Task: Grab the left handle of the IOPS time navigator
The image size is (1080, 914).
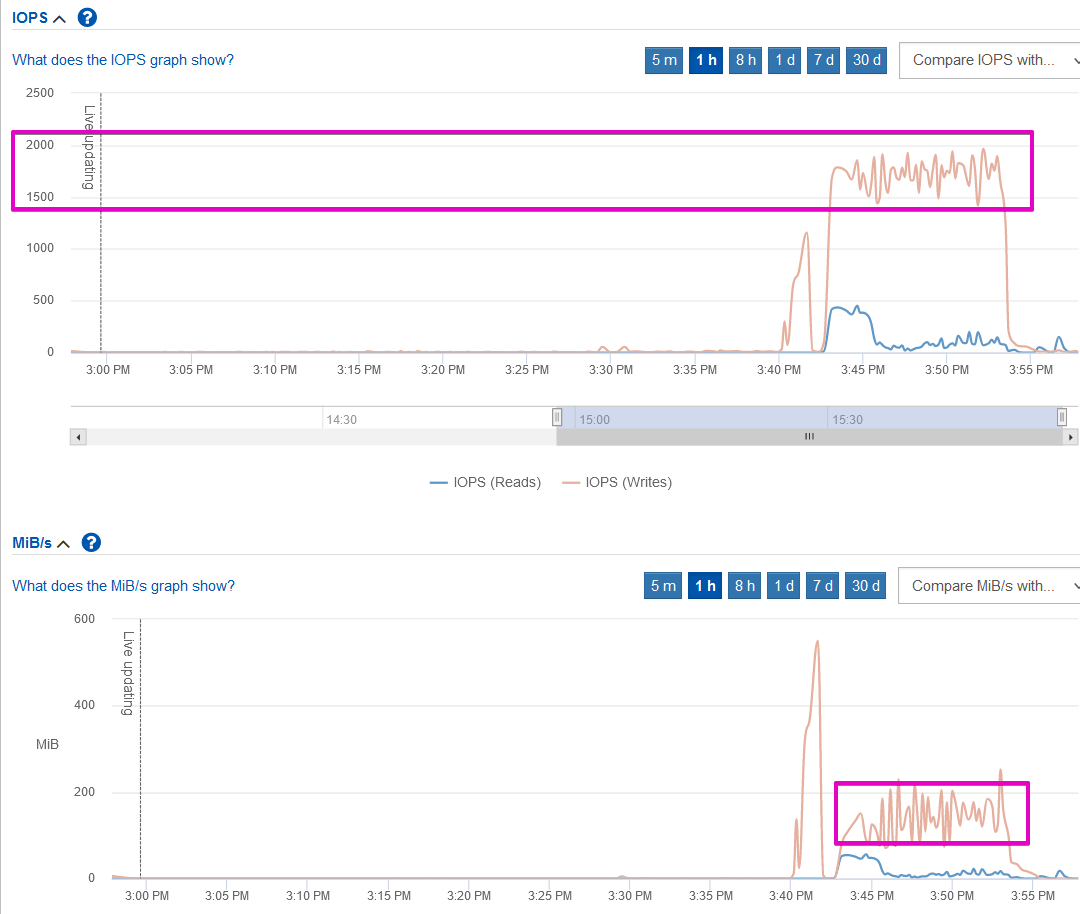Action: coord(557,417)
